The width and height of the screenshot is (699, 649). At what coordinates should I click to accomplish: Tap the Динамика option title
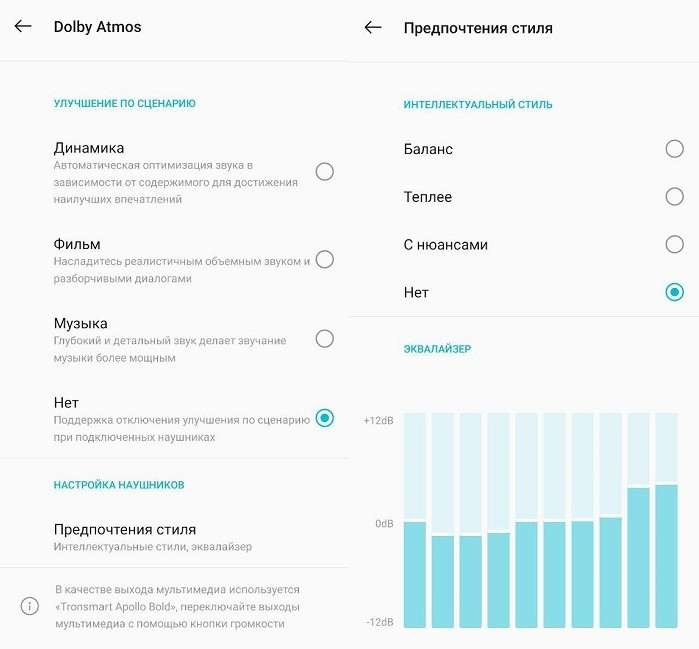pos(89,148)
